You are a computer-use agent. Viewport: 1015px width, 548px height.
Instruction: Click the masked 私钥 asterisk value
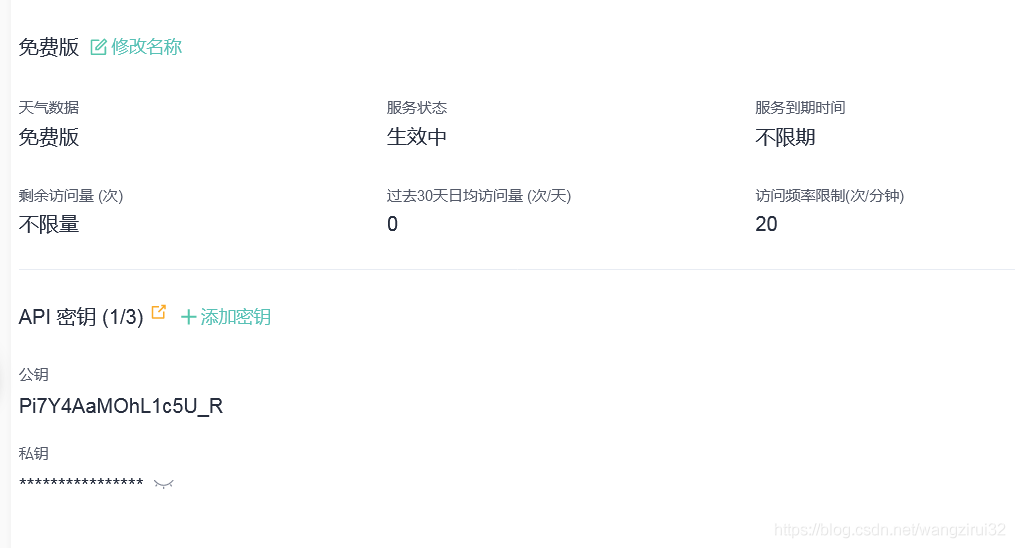pyautogui.click(x=81, y=483)
